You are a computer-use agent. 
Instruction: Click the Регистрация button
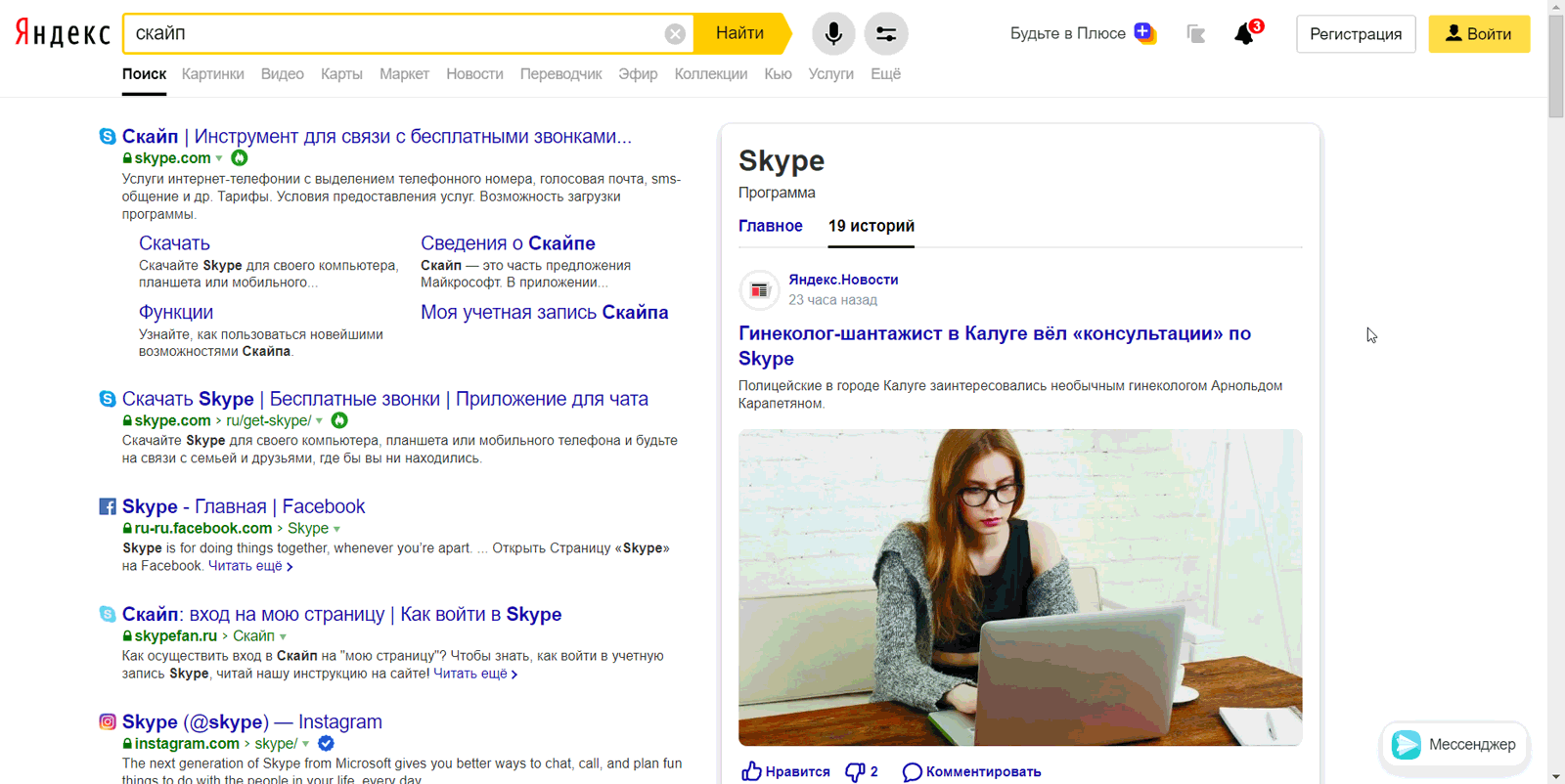coord(1356,34)
